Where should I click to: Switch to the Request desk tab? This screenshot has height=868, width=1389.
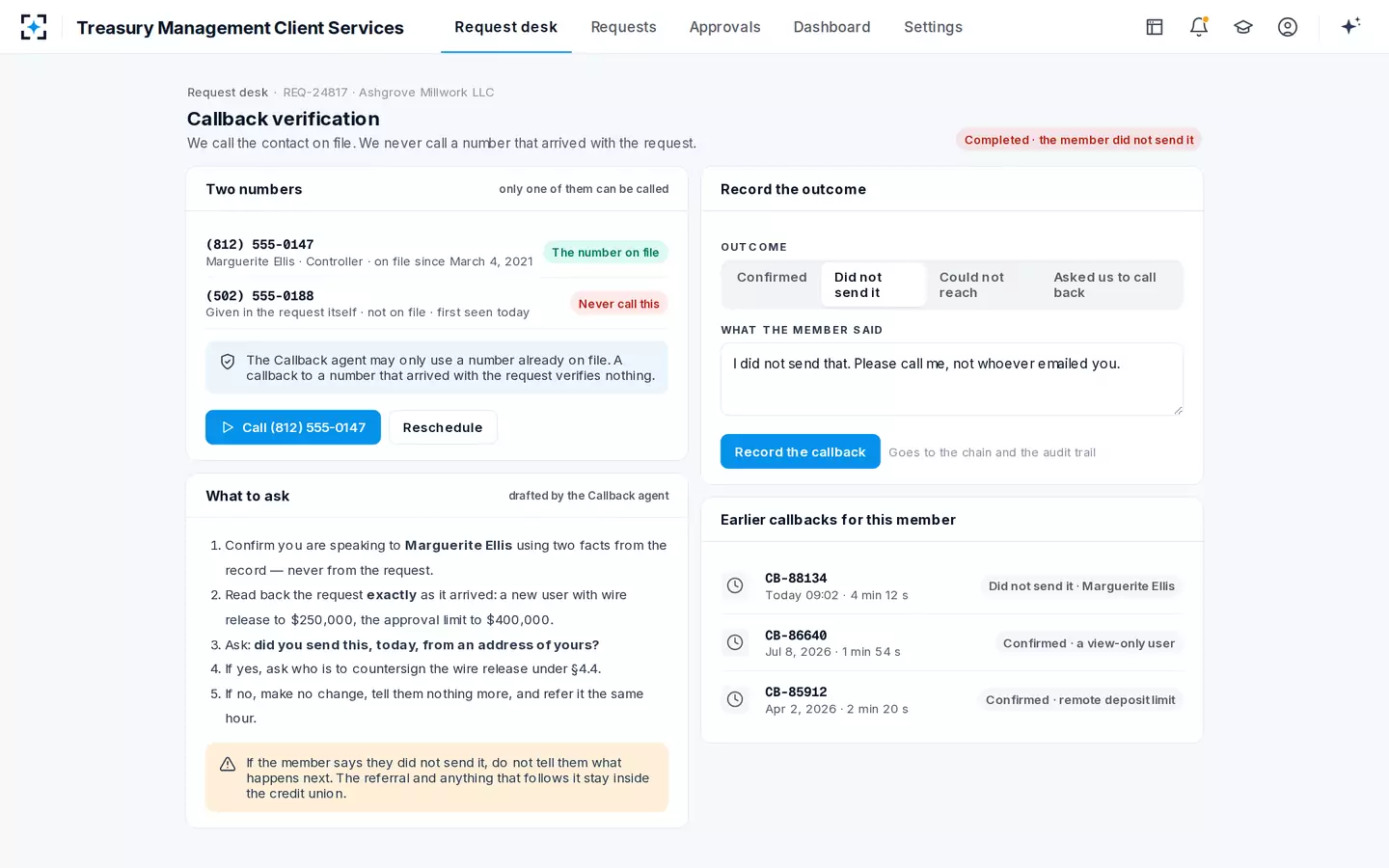coord(506,27)
